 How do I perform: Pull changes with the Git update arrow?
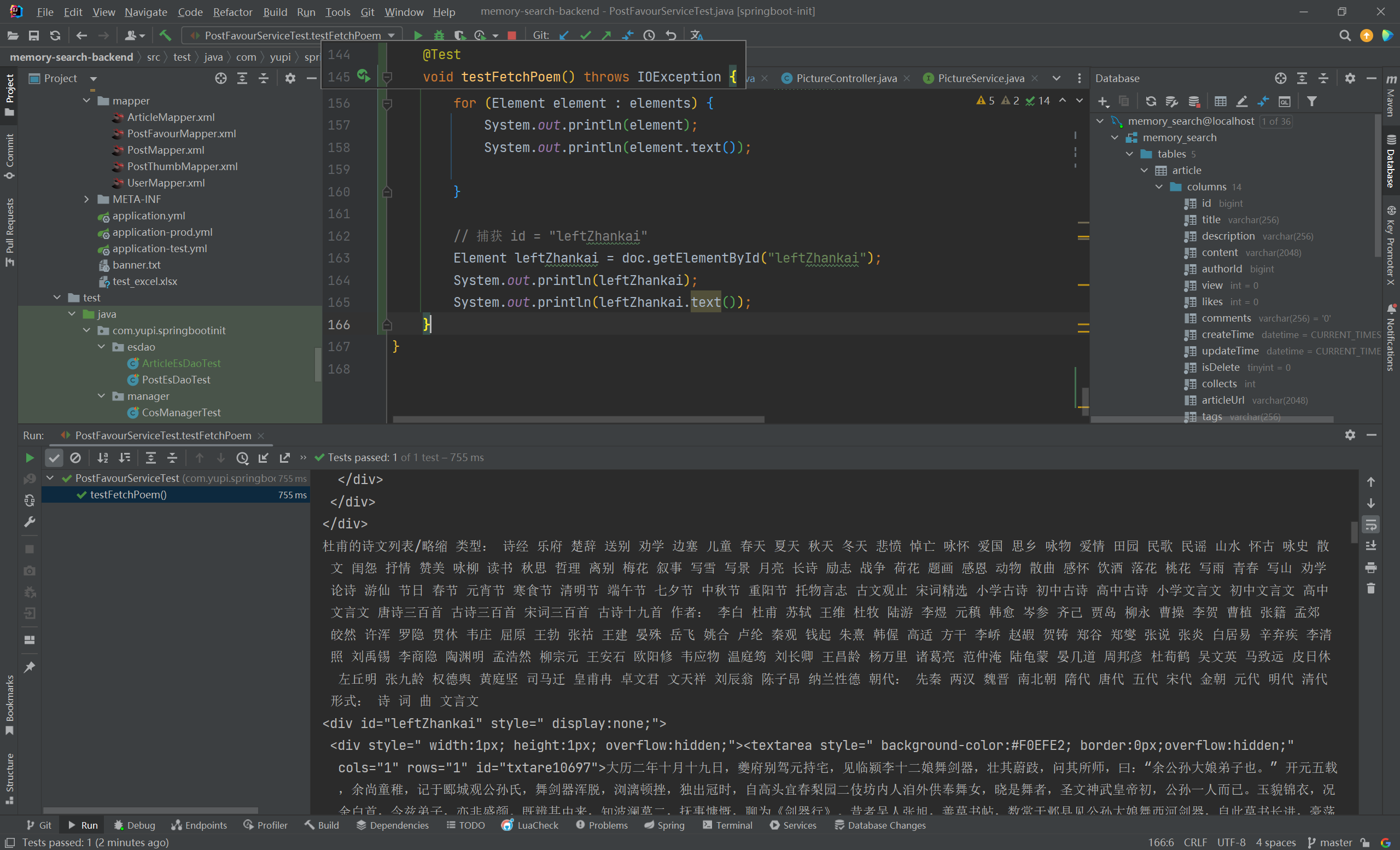564,35
